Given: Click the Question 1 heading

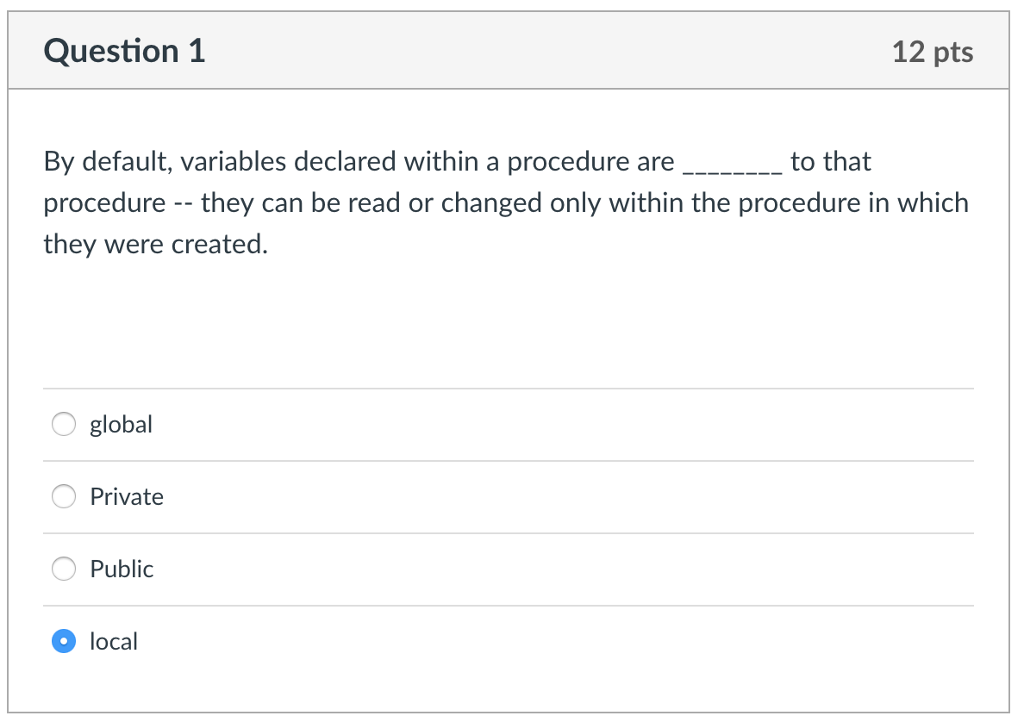Looking at the screenshot, I should click(x=123, y=50).
